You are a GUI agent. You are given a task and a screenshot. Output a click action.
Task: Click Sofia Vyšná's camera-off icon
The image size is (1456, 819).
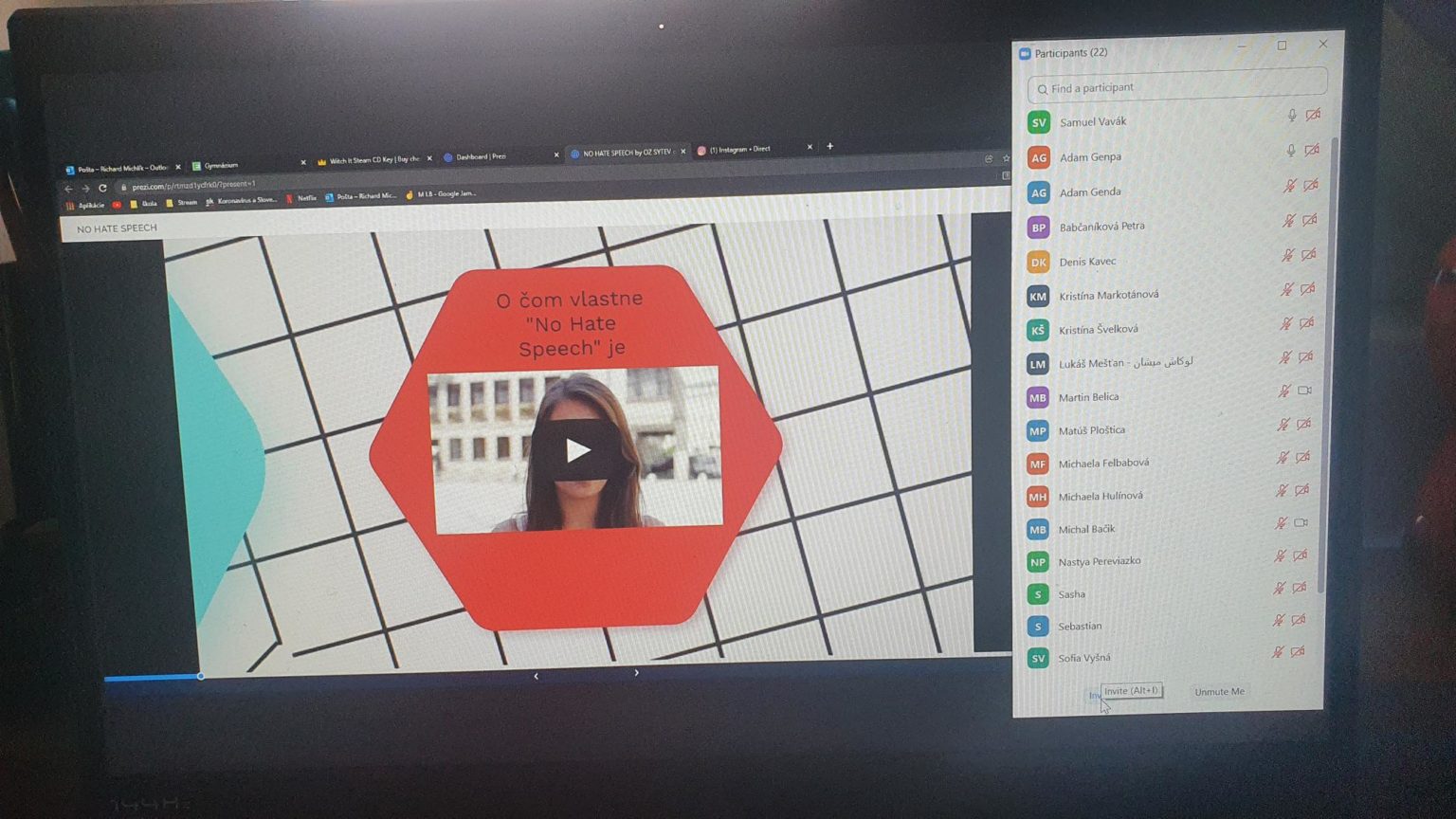click(x=1298, y=651)
